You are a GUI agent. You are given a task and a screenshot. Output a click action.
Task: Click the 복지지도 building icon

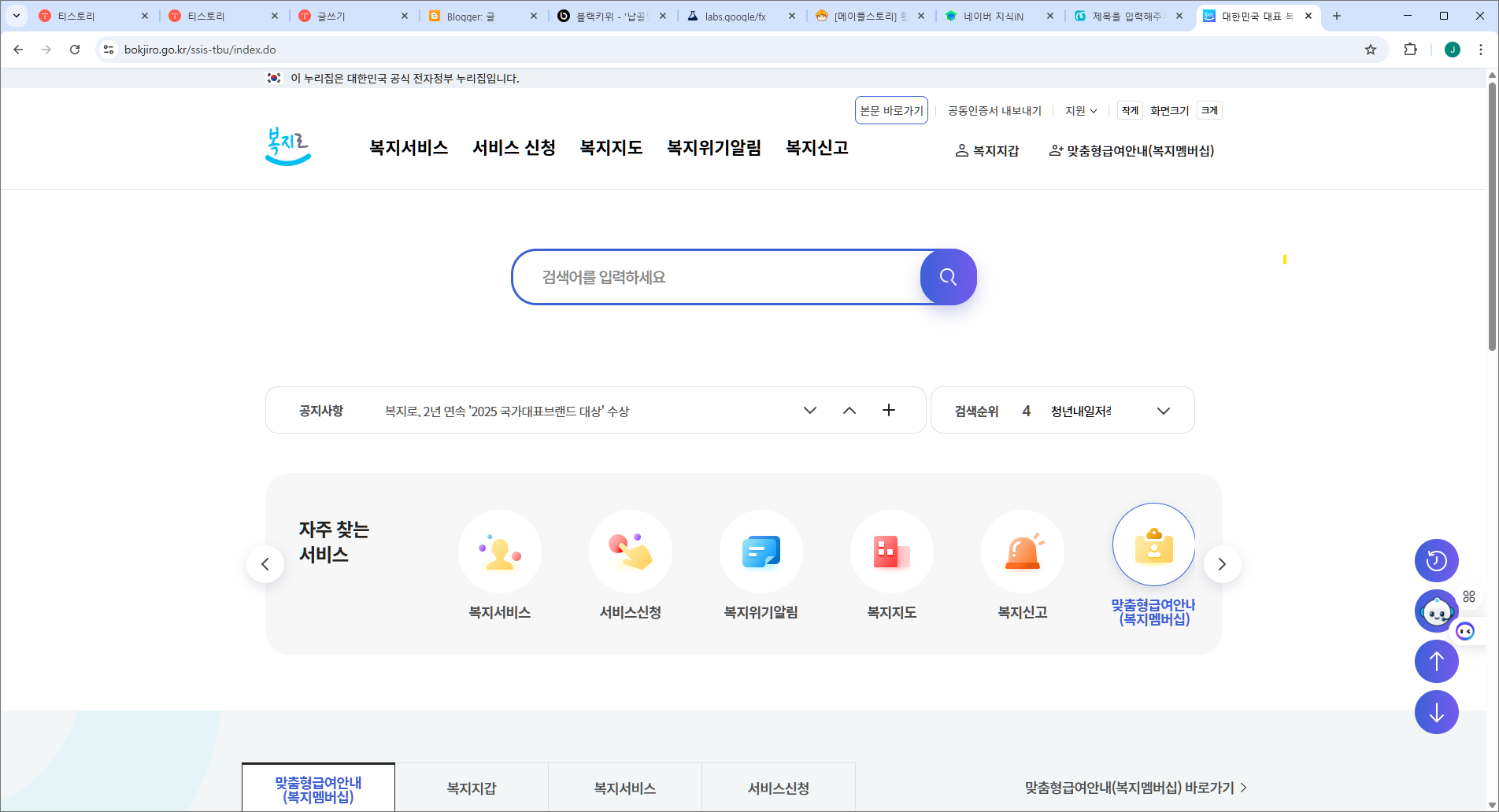coord(892,552)
